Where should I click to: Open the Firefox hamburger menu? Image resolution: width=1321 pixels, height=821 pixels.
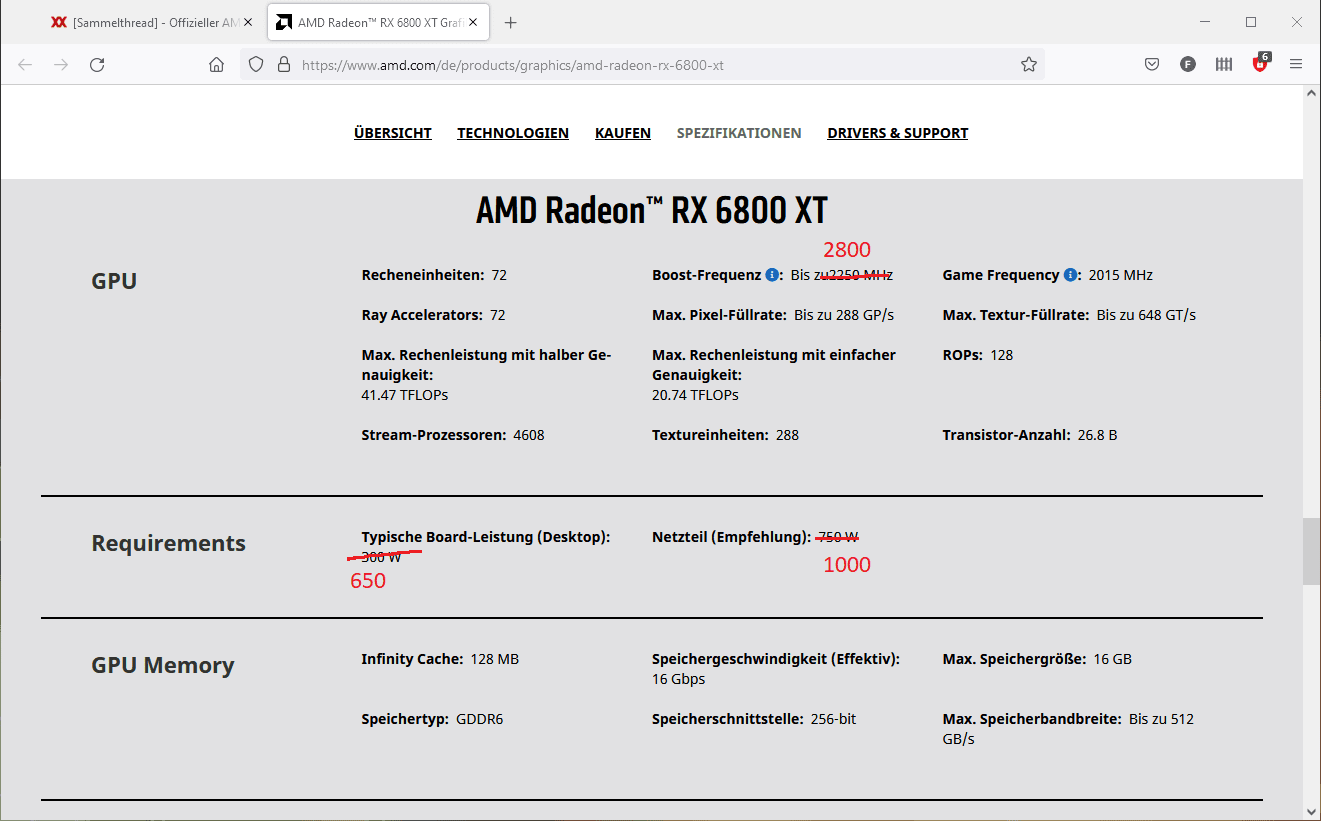pyautogui.click(x=1296, y=64)
